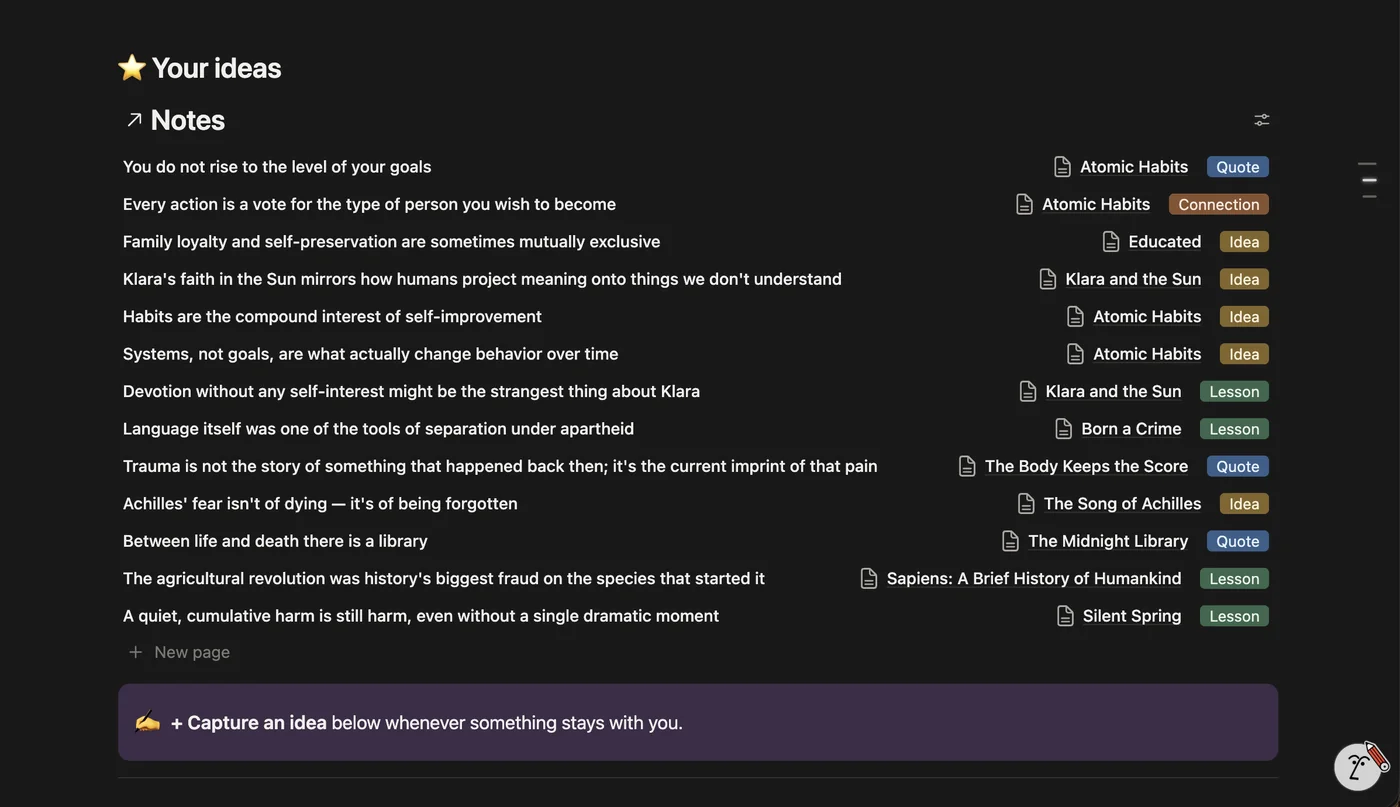Click the Connection tag on the vote row
The width and height of the screenshot is (1400, 807).
tap(1218, 204)
